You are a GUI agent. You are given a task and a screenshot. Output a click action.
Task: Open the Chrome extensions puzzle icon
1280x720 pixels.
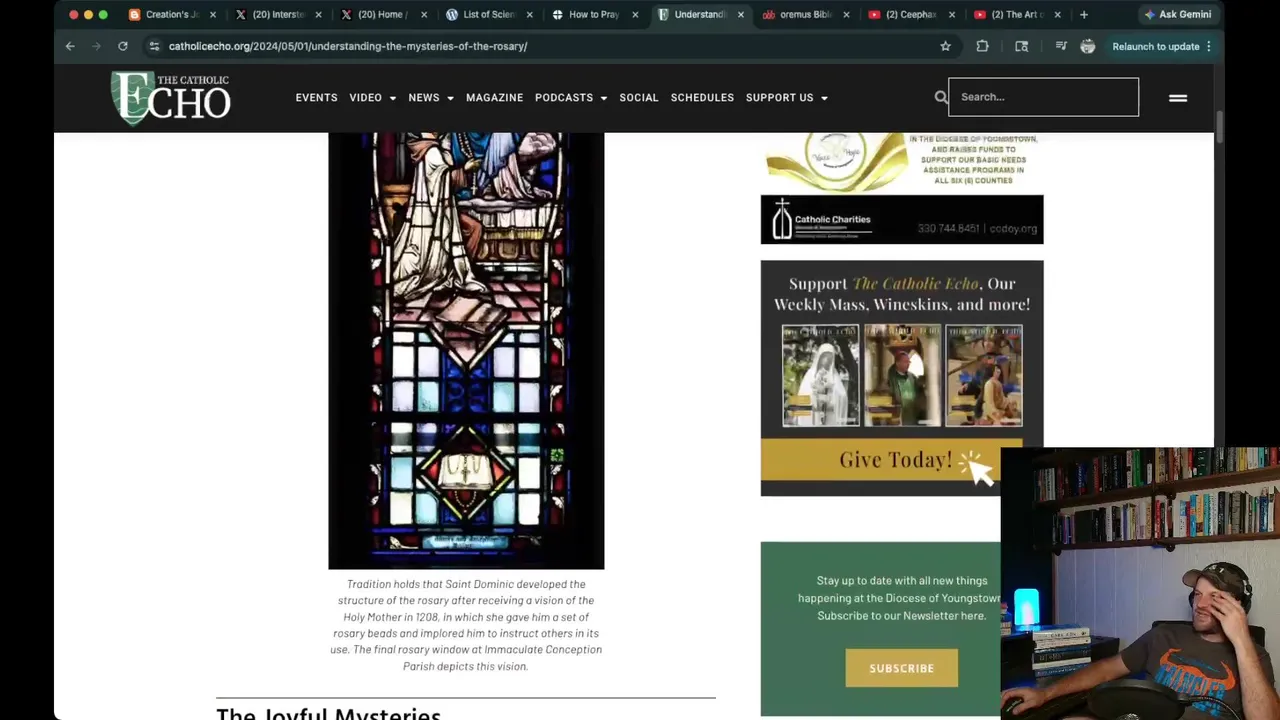(x=982, y=46)
